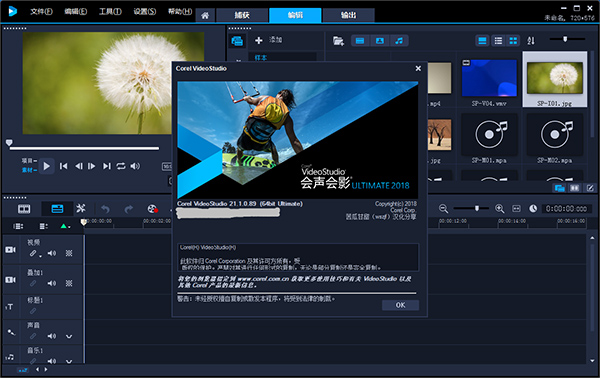This screenshot has height=378, width=600.
Task: Fit project in timeline window
Action: [516, 209]
